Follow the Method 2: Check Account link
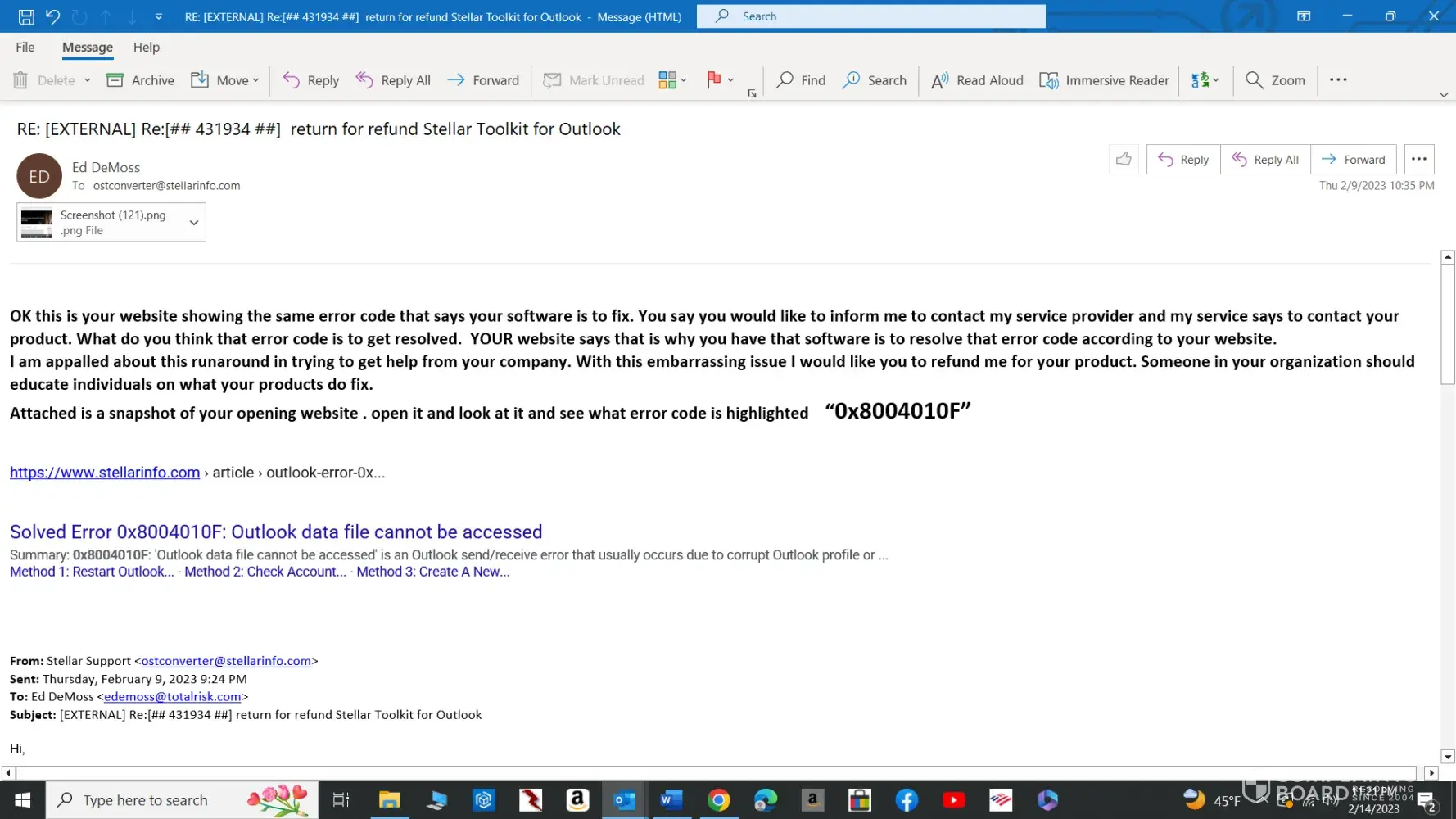This screenshot has width=1456, height=819. [265, 572]
